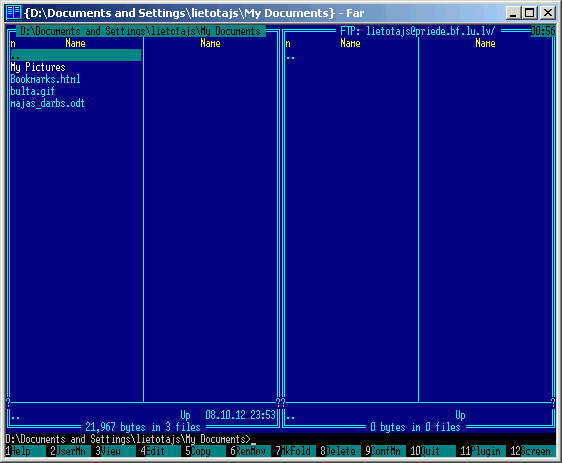The width and height of the screenshot is (562, 463).
Task: Select the My Pictures folder
Action: coord(38,67)
